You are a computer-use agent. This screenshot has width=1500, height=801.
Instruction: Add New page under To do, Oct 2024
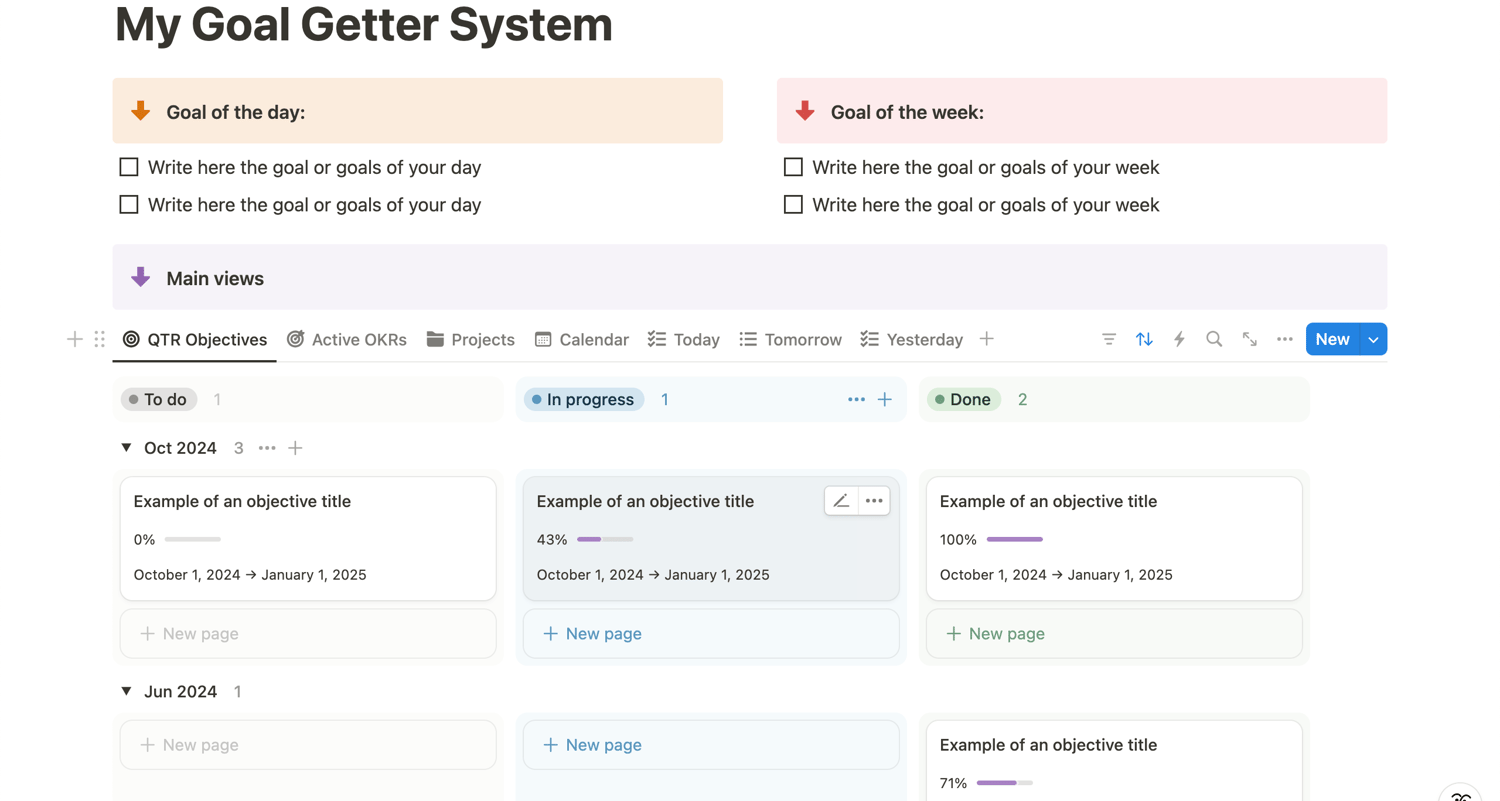click(x=308, y=634)
